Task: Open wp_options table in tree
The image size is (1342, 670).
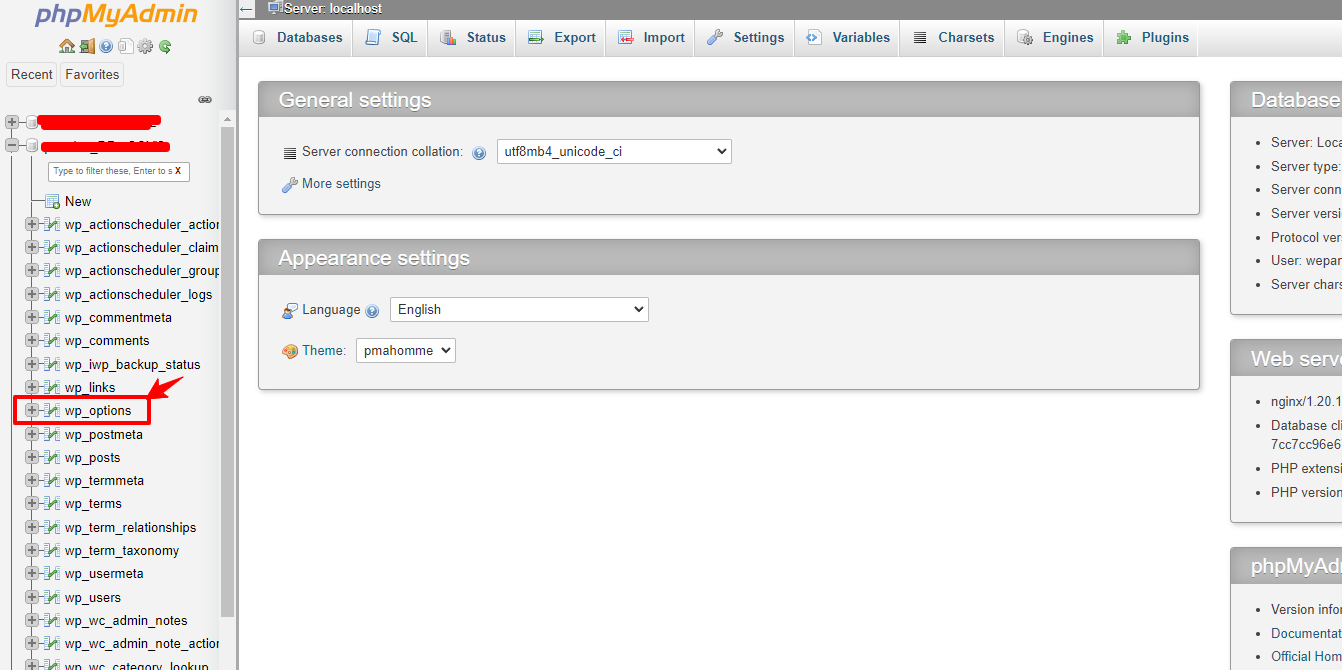Action: (98, 410)
